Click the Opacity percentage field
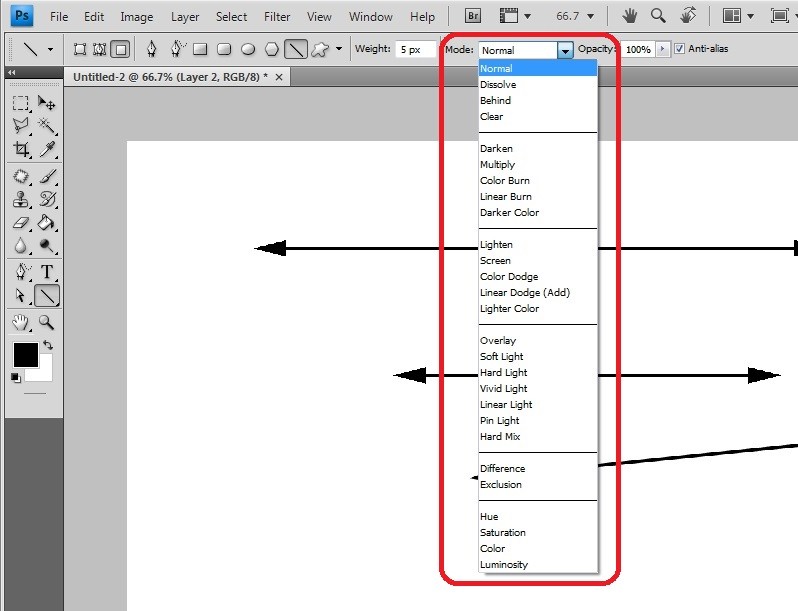The image size is (798, 611). point(638,49)
